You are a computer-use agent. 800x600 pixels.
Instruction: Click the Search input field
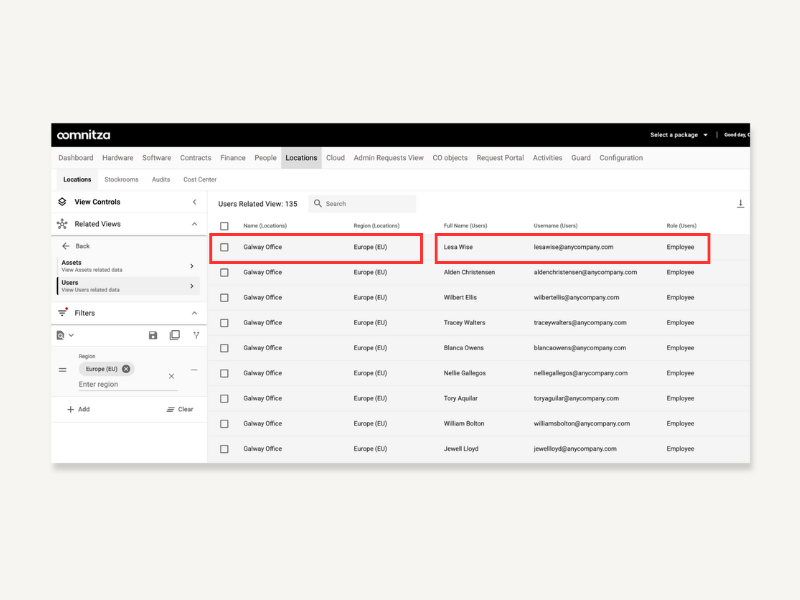tap(362, 204)
